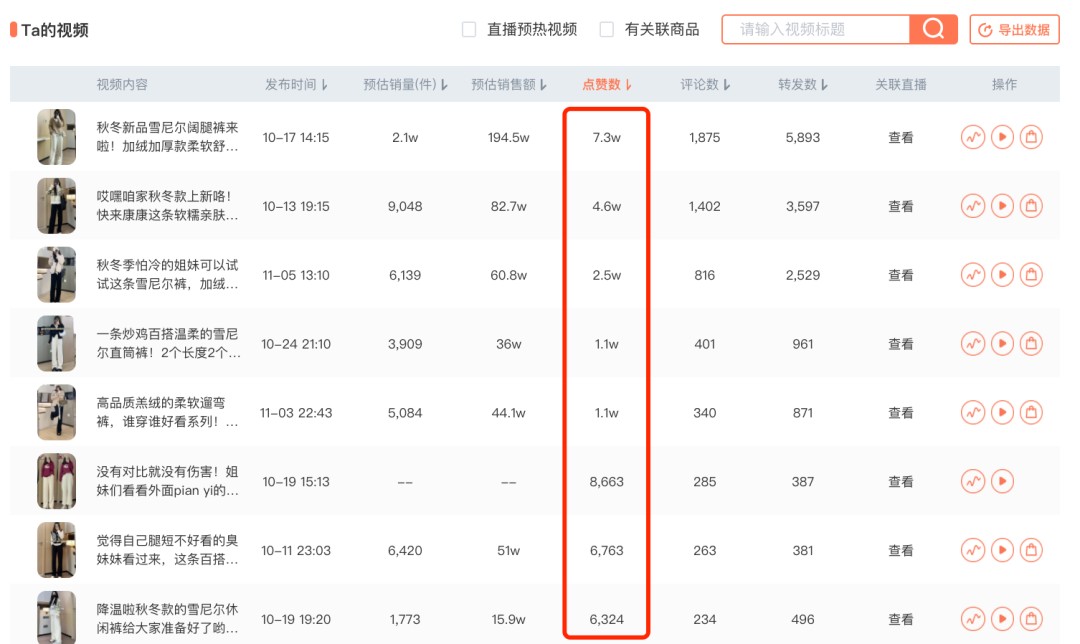Open trend chart for 10-13 19:15 video
Image resolution: width=1080 pixels, height=644 pixels.
(x=973, y=206)
